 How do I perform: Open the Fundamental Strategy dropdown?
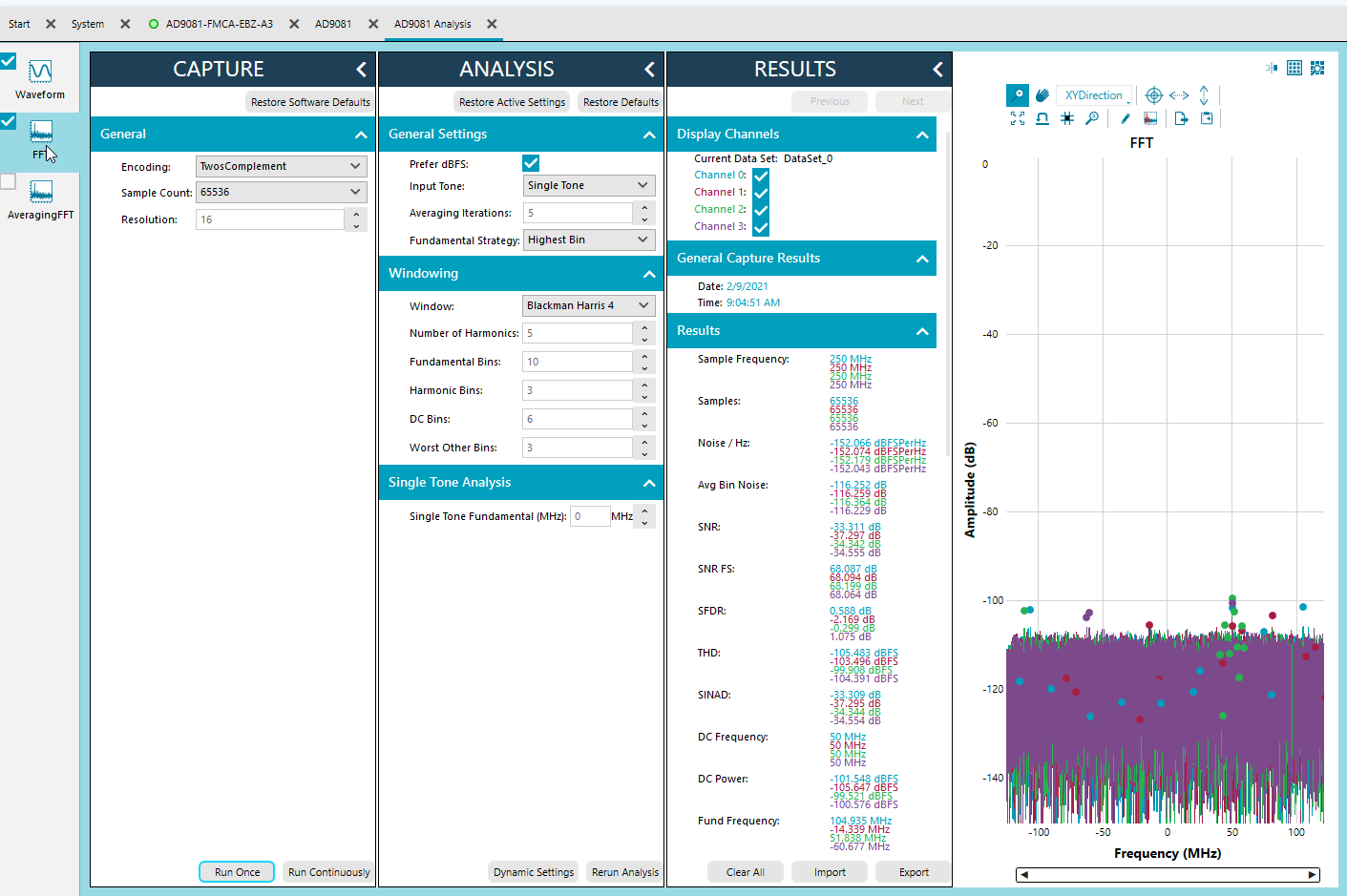coord(589,240)
